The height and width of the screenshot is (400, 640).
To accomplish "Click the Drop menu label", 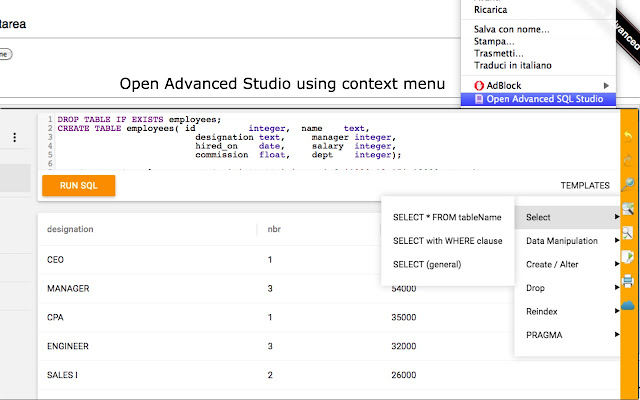I will point(535,288).
